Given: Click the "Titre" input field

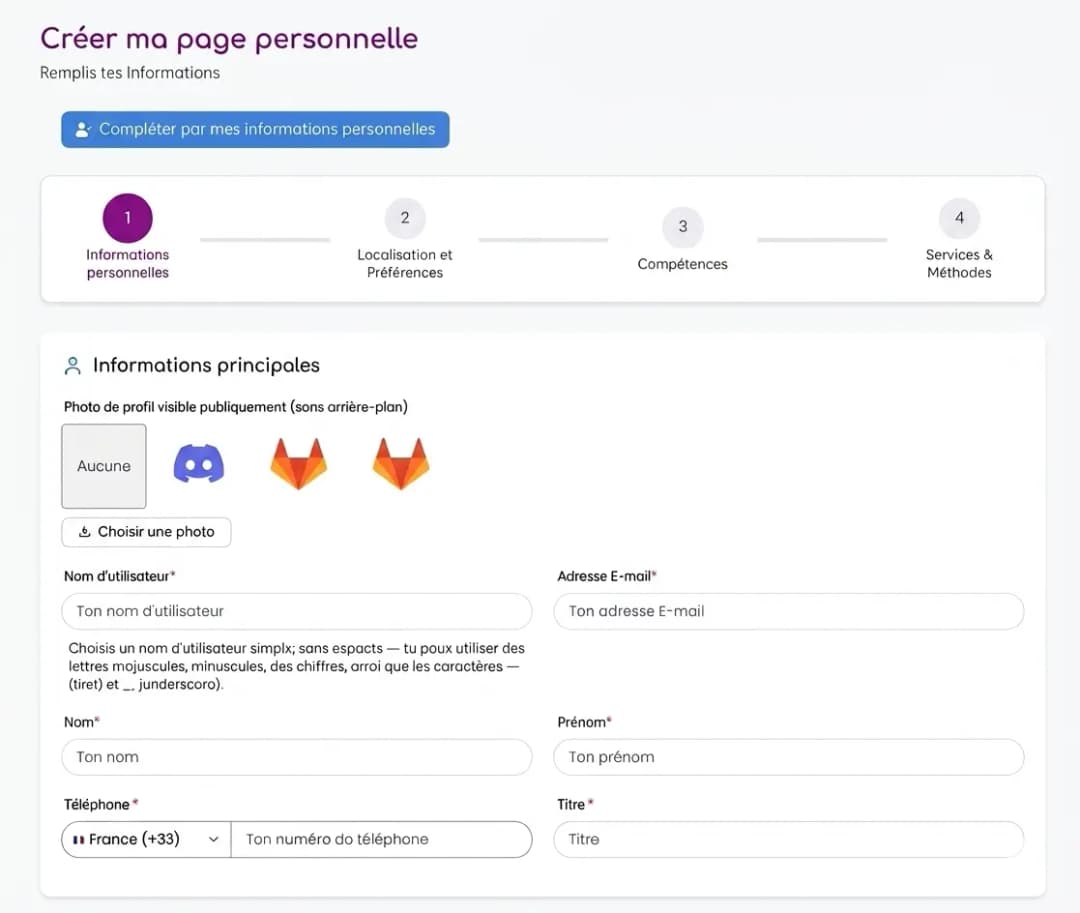Looking at the screenshot, I should pyautogui.click(x=789, y=839).
